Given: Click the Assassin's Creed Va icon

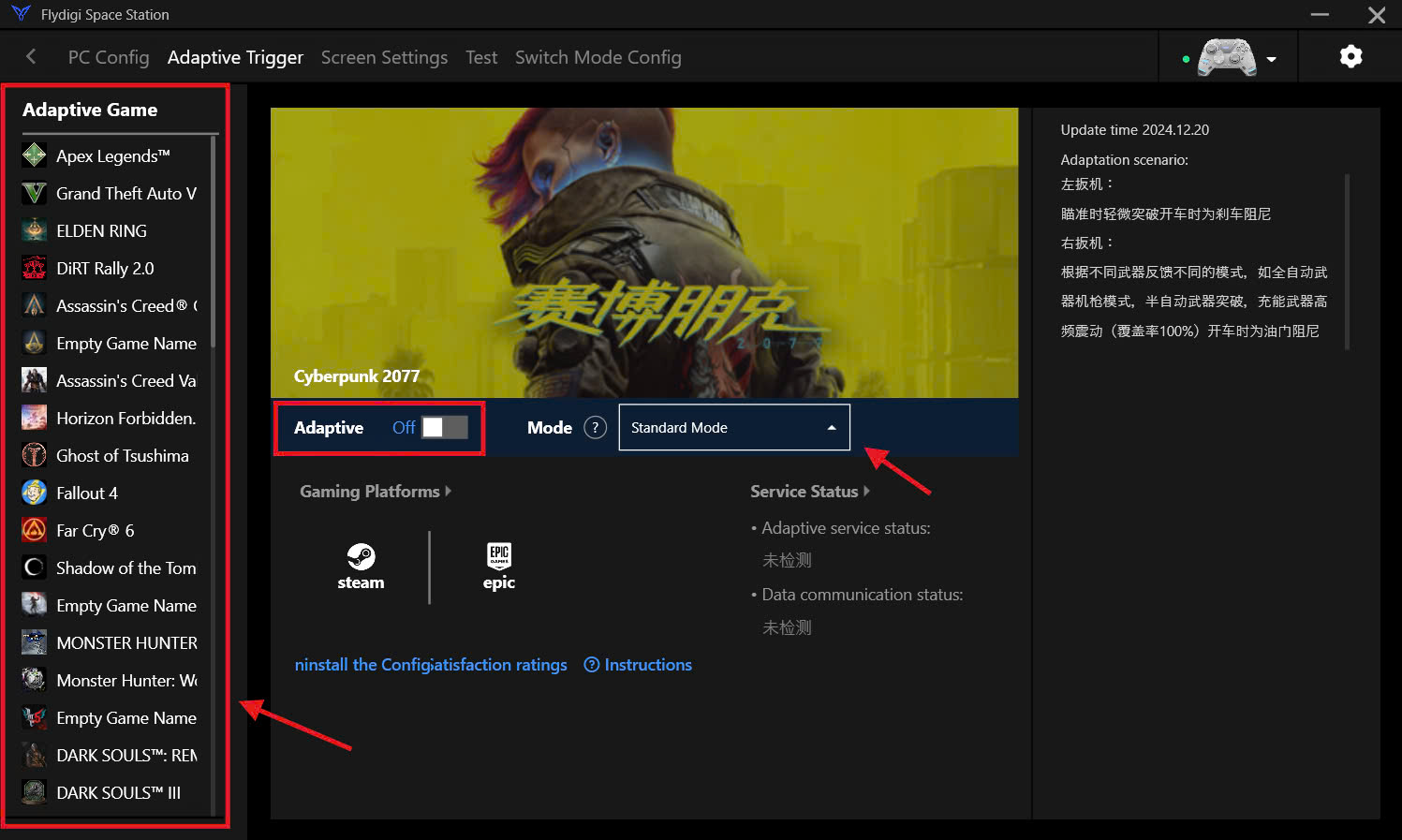Looking at the screenshot, I should tap(34, 380).
